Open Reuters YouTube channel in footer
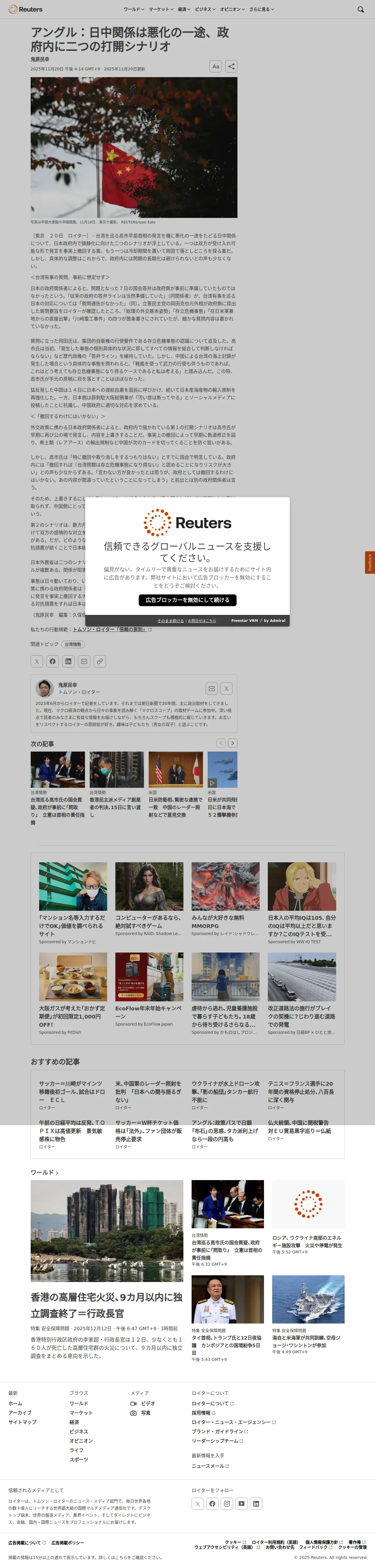 [x=242, y=1503]
